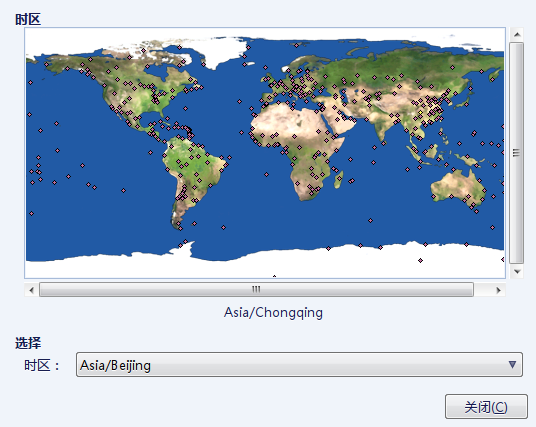Select the Svalbard marker in the Arctic Ocean
The height and width of the screenshot is (427, 536).
pos(296,45)
